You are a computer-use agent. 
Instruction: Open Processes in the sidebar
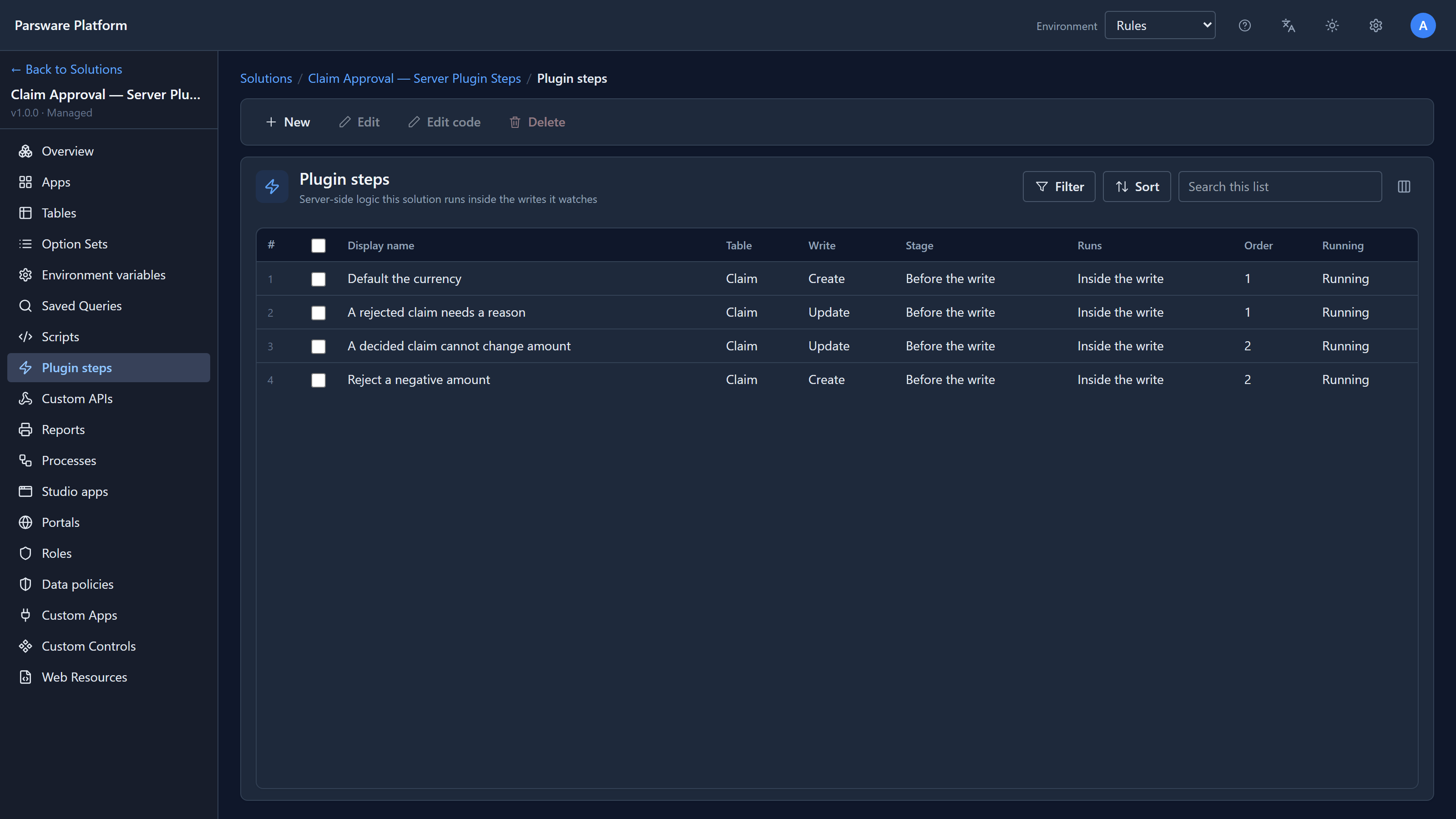pos(109,460)
